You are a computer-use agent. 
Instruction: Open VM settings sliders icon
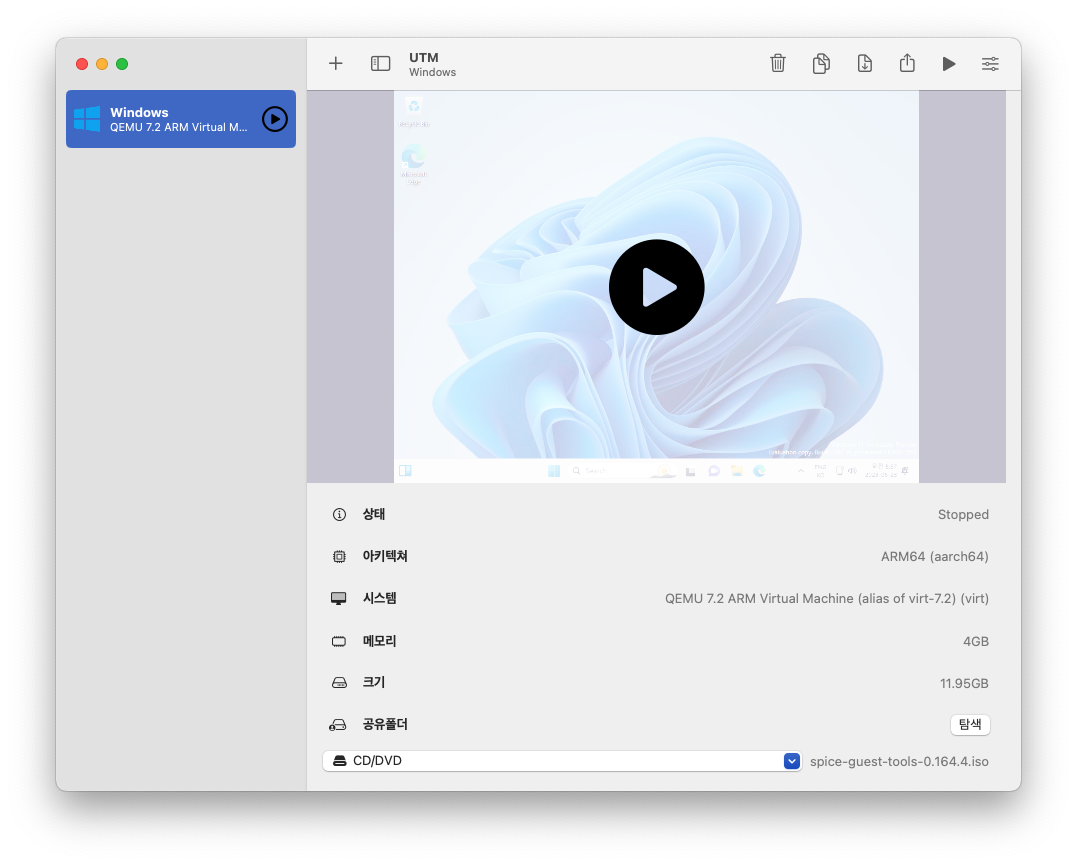coord(990,64)
